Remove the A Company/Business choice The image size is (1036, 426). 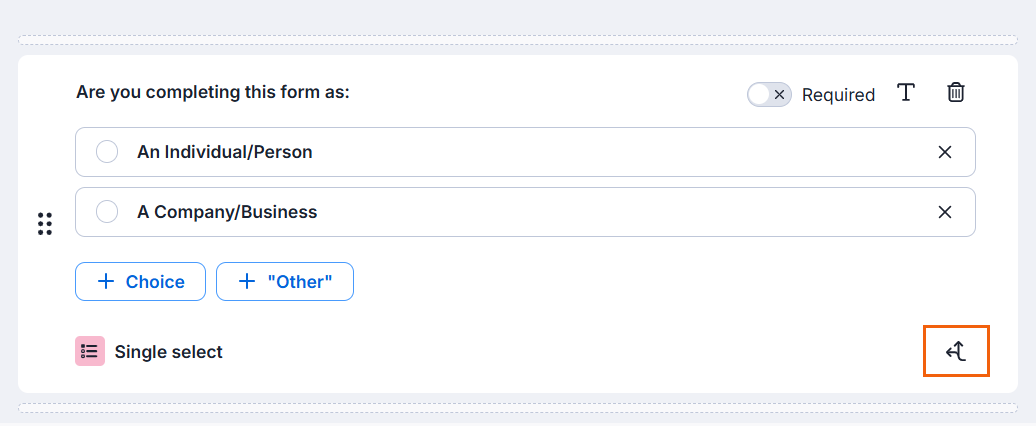point(945,212)
